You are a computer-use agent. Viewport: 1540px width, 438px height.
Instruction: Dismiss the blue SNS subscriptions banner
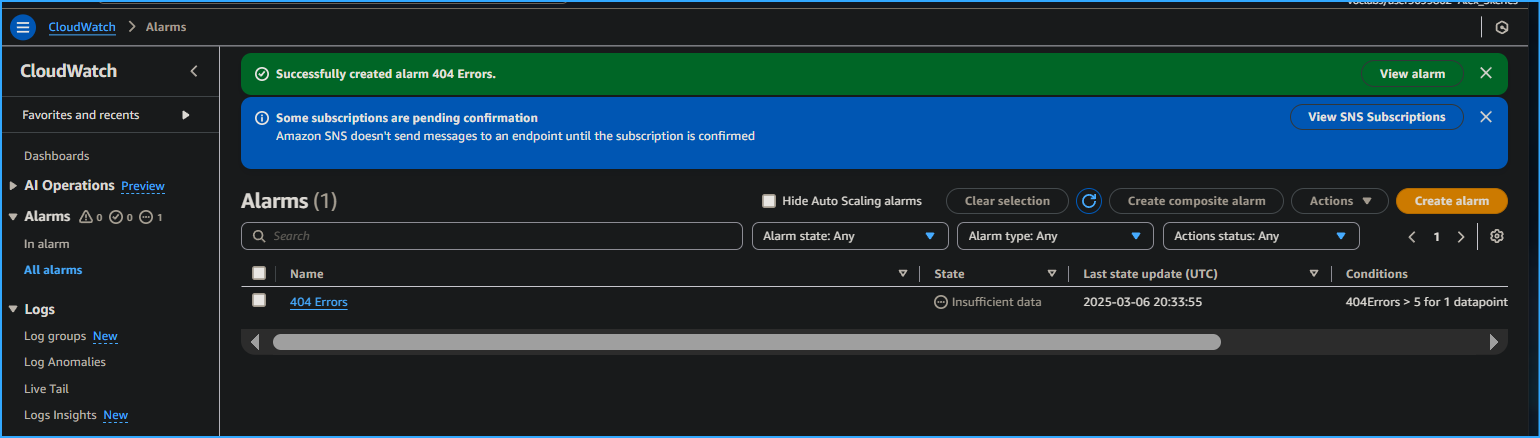click(x=1486, y=117)
